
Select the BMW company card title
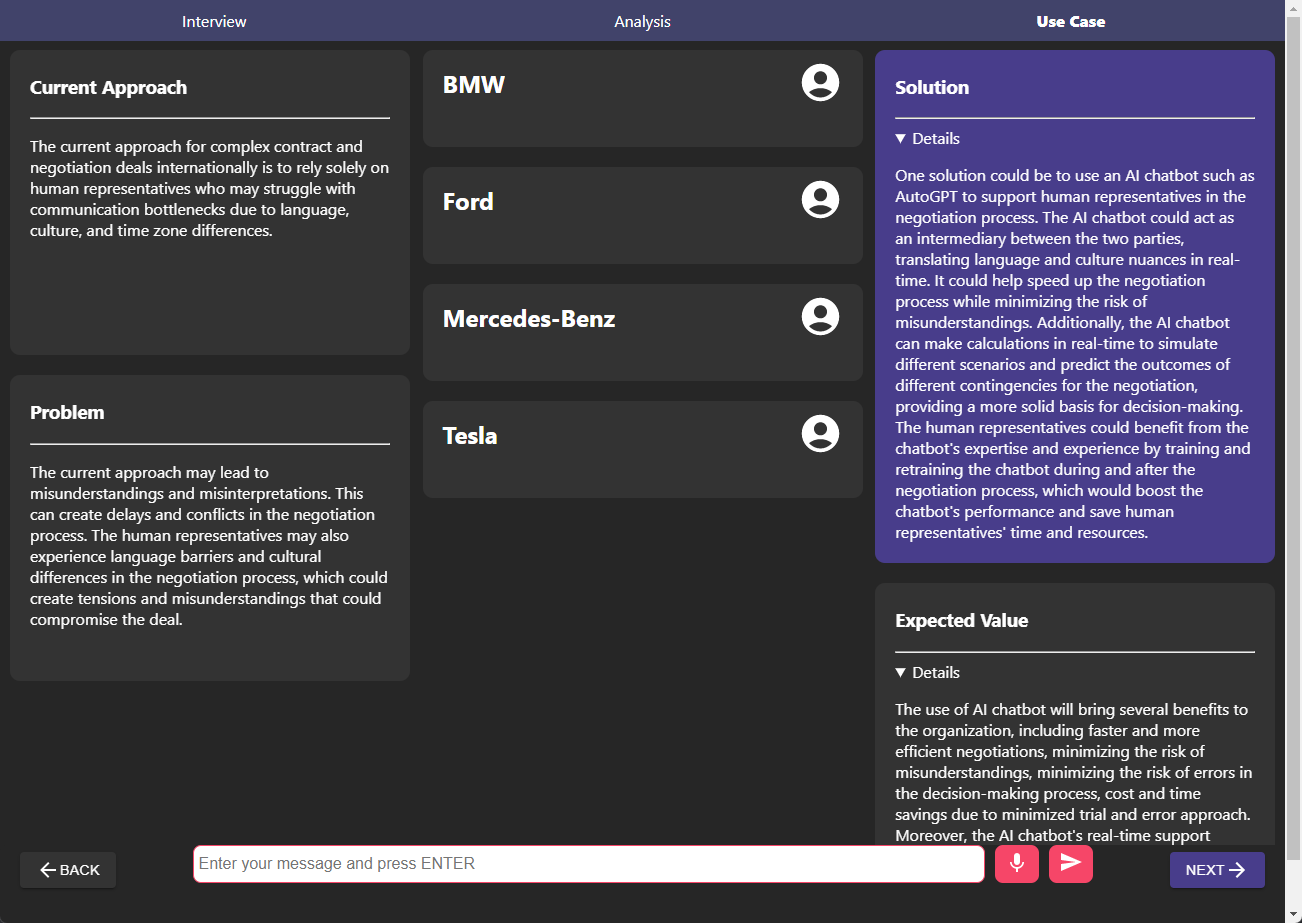(474, 85)
